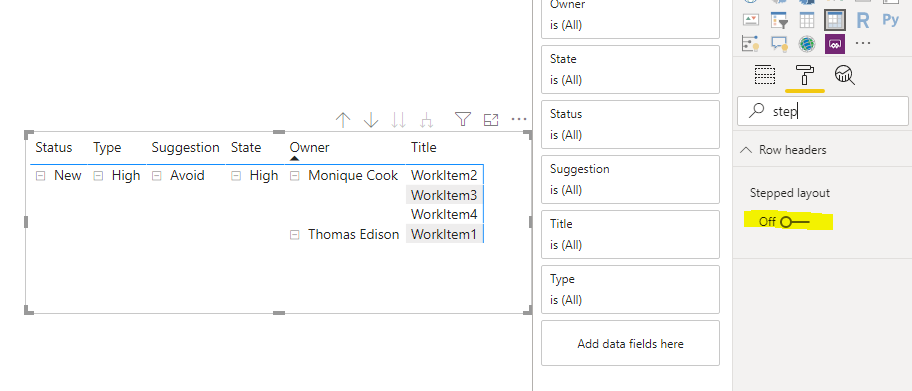Click the drill up arrow on the matrix

click(343, 120)
